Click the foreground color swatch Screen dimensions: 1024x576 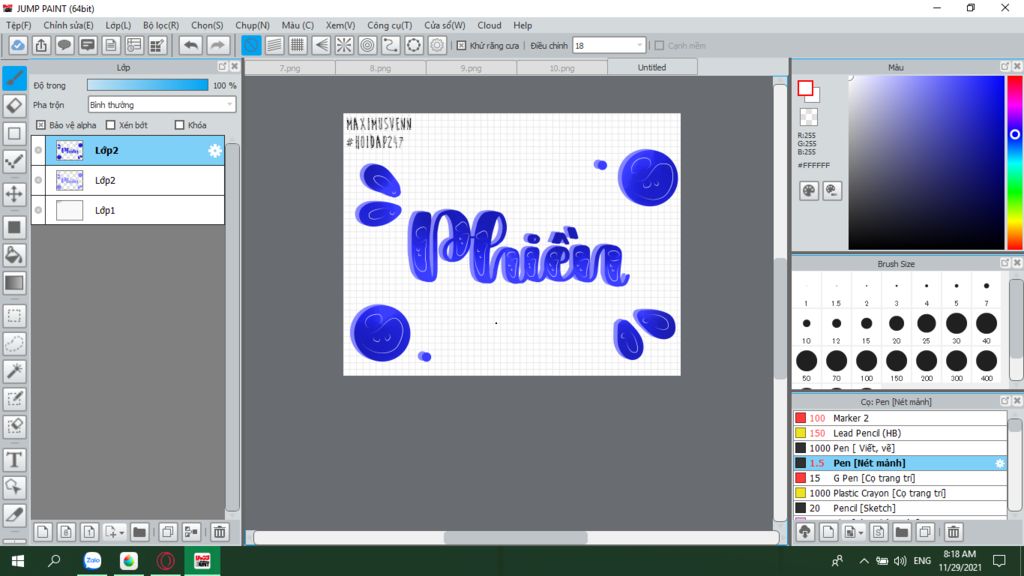[805, 88]
